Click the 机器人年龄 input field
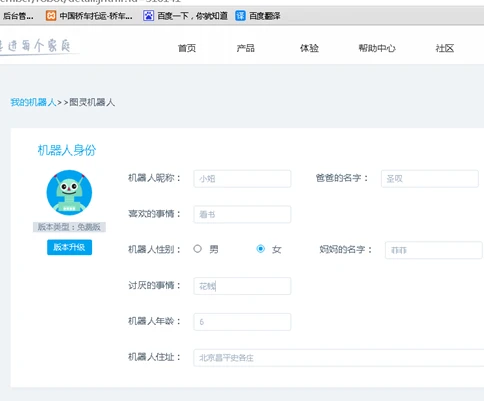 point(242,322)
